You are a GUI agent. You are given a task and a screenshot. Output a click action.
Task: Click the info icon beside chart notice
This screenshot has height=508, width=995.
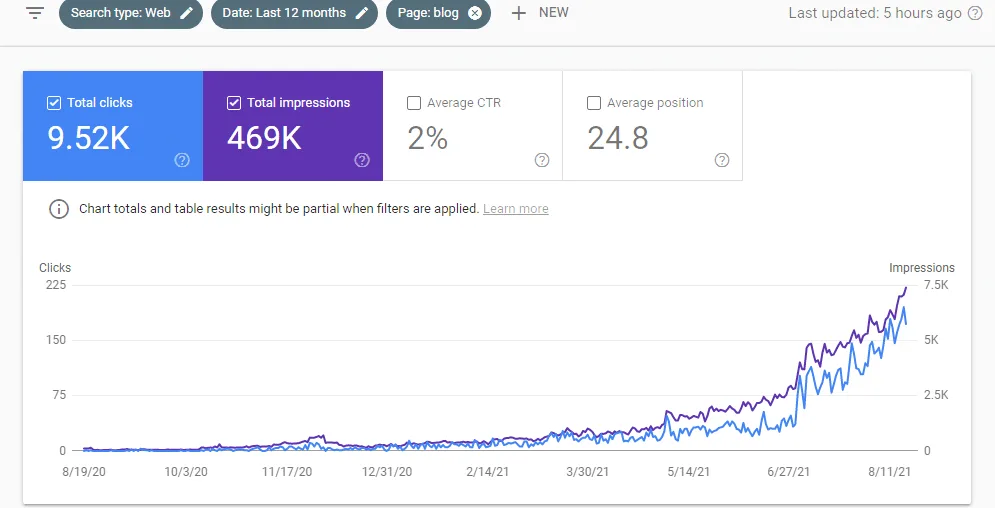pyautogui.click(x=59, y=209)
